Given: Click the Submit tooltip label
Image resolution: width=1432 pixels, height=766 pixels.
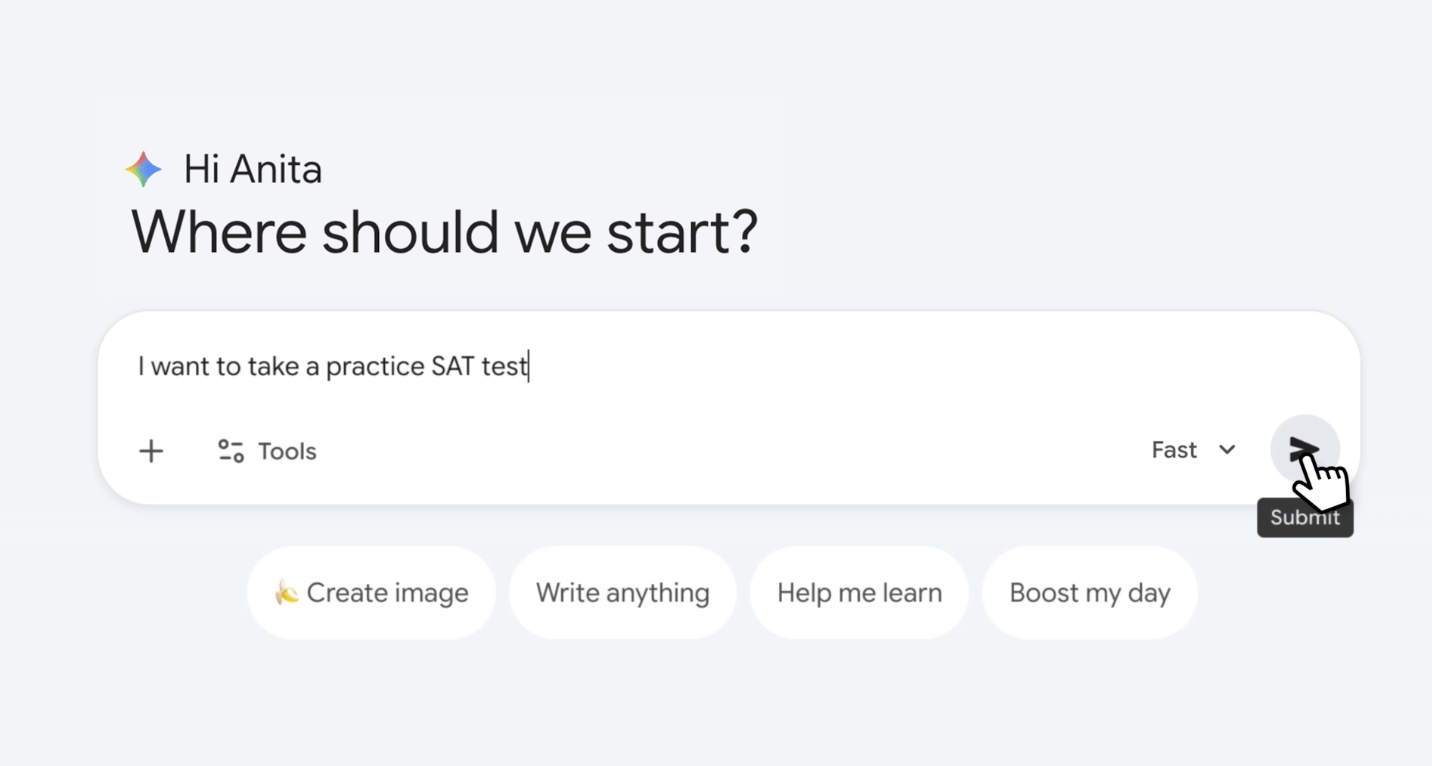Looking at the screenshot, I should [x=1304, y=518].
